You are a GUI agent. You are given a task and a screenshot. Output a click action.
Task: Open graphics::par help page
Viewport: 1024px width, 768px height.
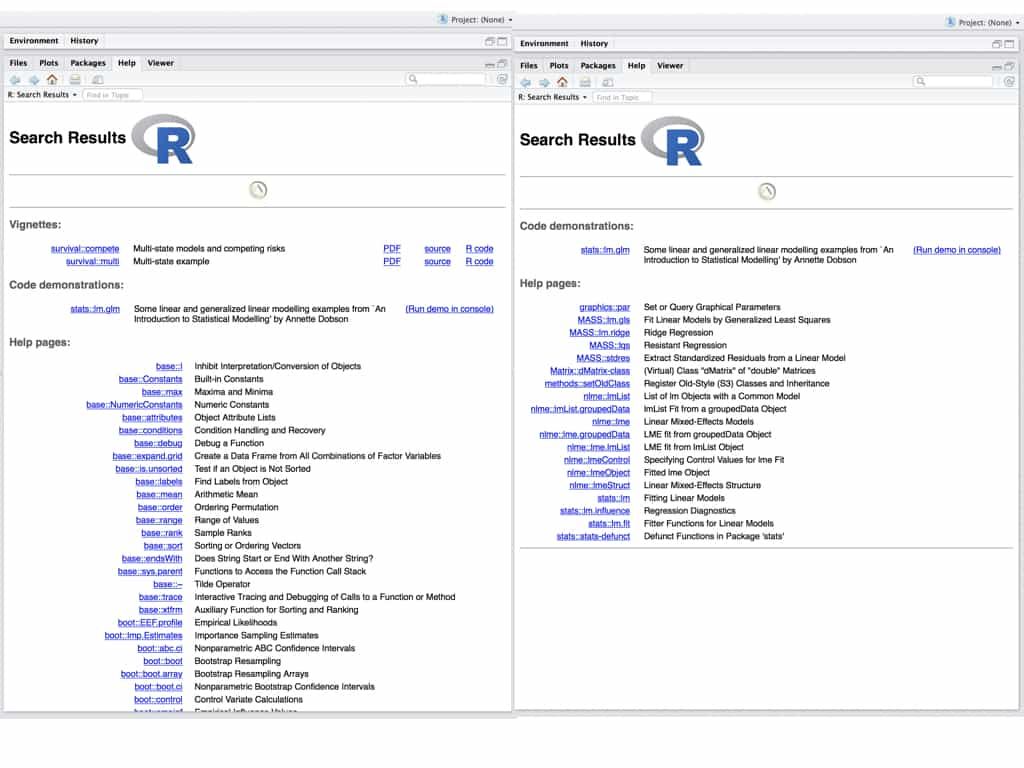coord(604,308)
